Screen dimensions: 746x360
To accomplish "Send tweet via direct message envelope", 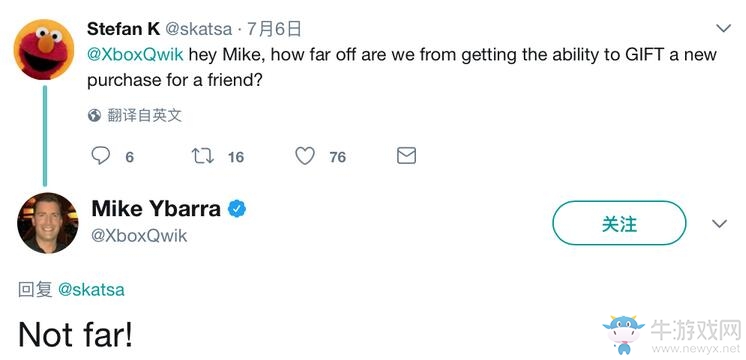I will pos(406,156).
